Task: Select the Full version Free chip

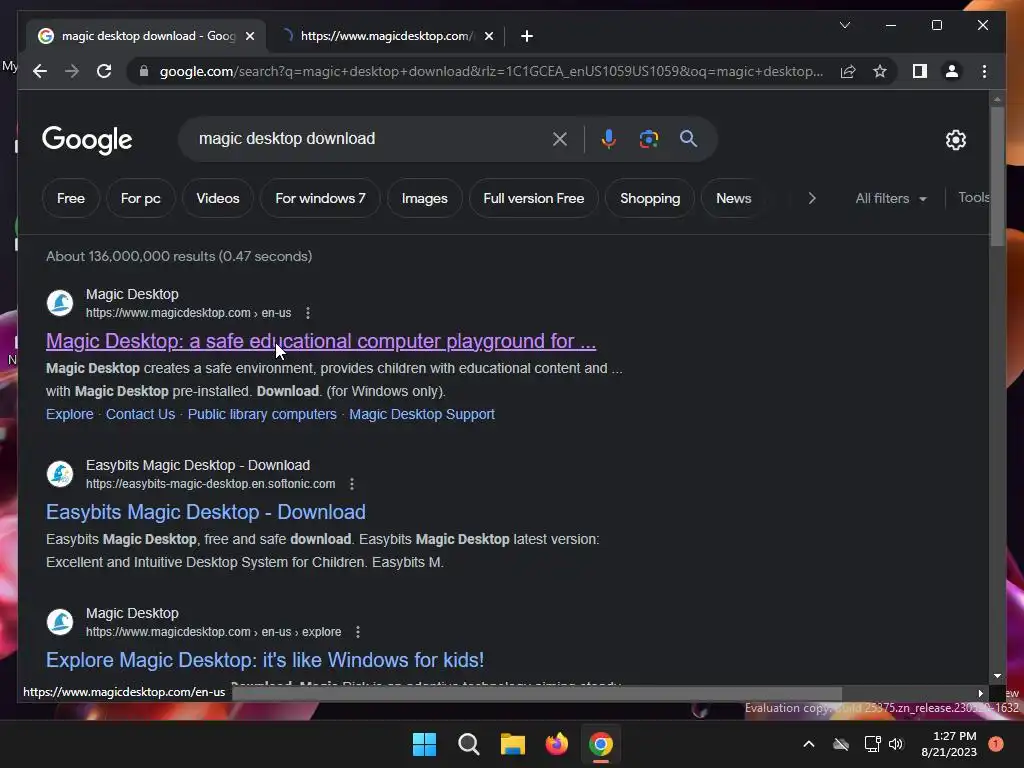Action: point(534,198)
